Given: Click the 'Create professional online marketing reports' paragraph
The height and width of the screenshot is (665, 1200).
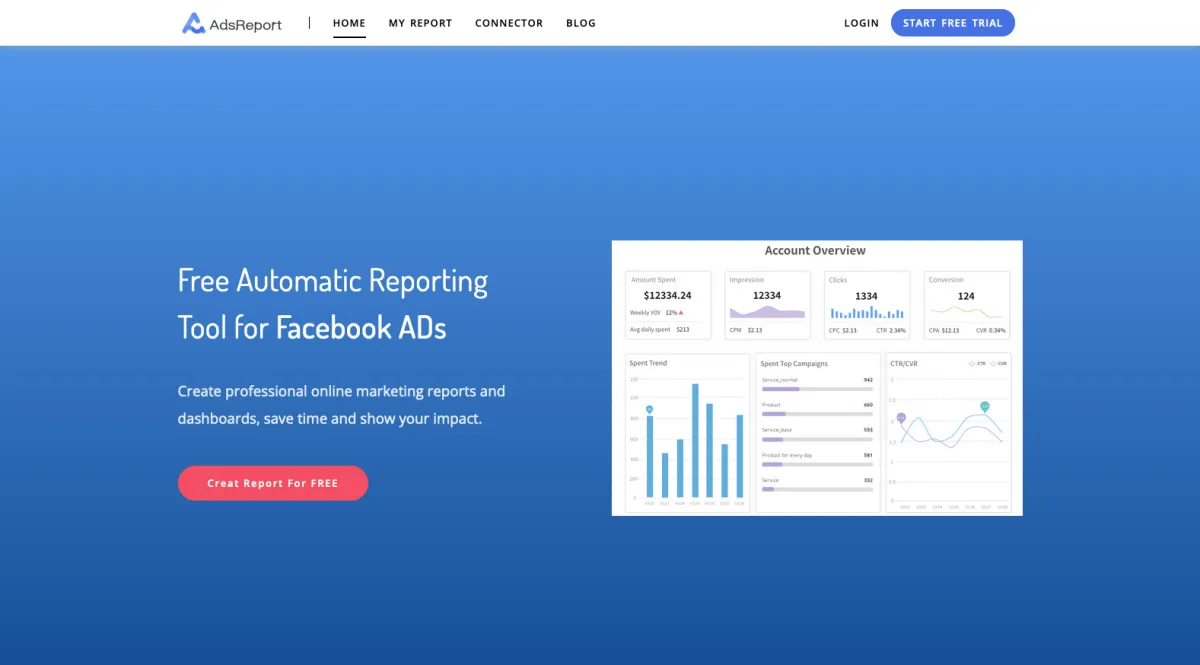Looking at the screenshot, I should [341, 404].
